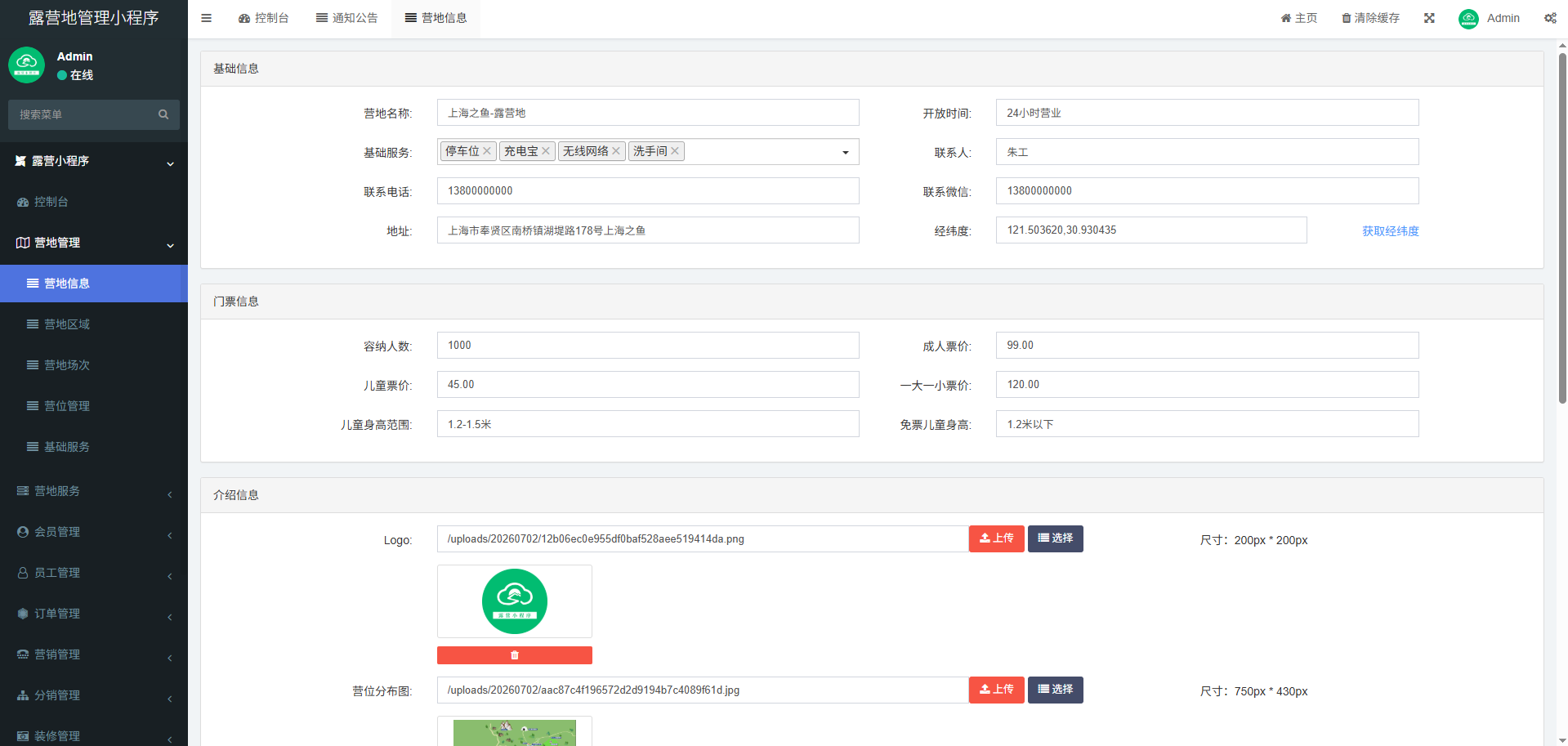Select 营地信息 in the sidebar

[94, 284]
